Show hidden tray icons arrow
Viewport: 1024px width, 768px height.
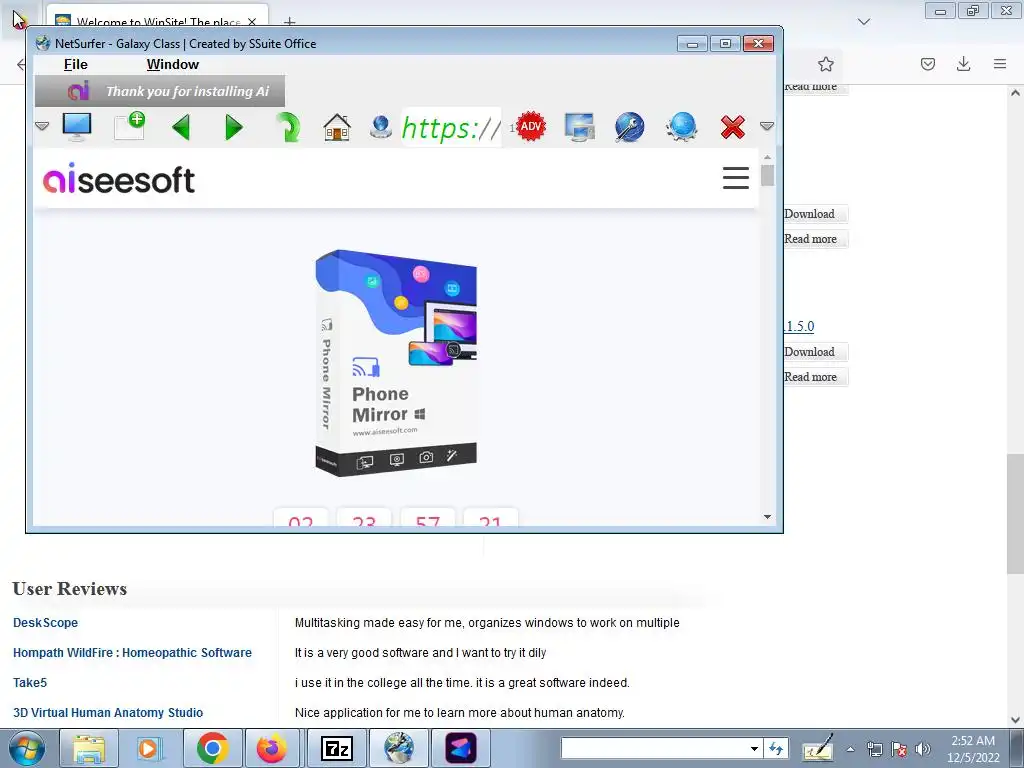pyautogui.click(x=850, y=749)
